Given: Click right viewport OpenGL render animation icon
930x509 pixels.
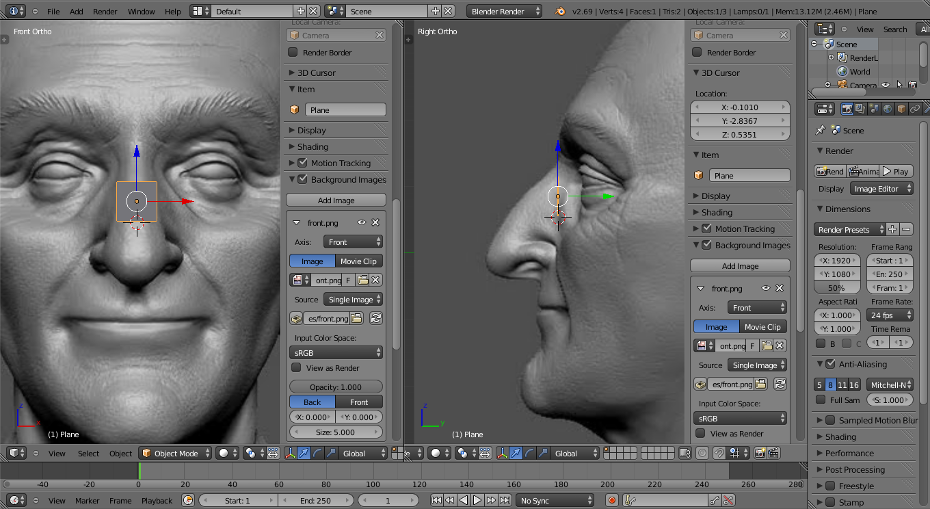Looking at the screenshot, I should pyautogui.click(x=773, y=453).
